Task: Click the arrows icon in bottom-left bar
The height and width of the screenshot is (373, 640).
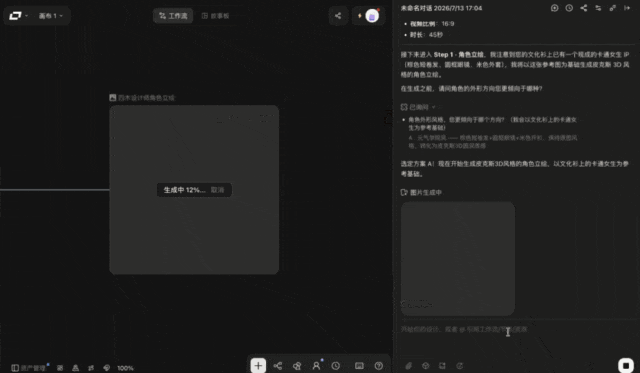Action: (x=91, y=368)
